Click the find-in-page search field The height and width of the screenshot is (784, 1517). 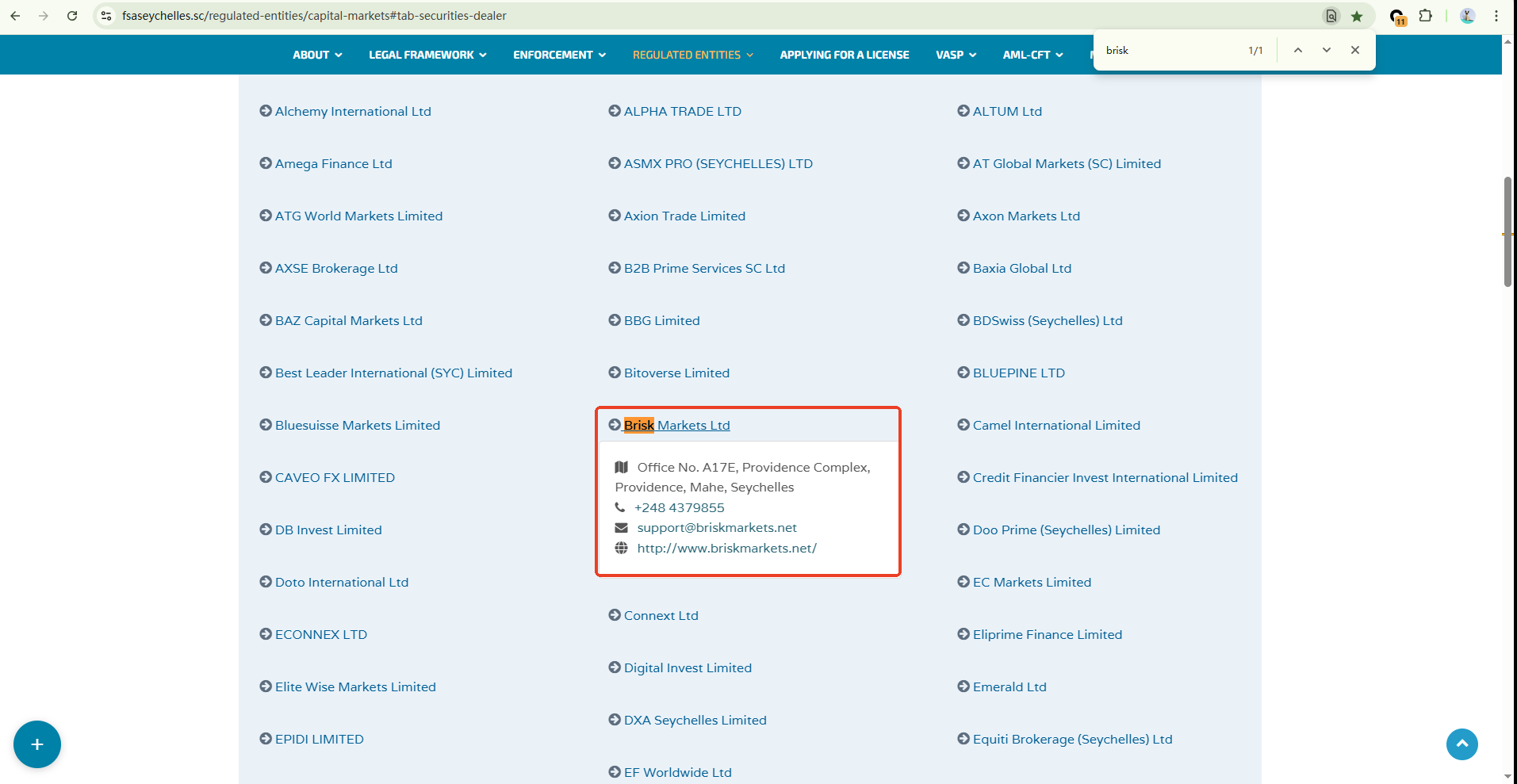(x=1170, y=50)
